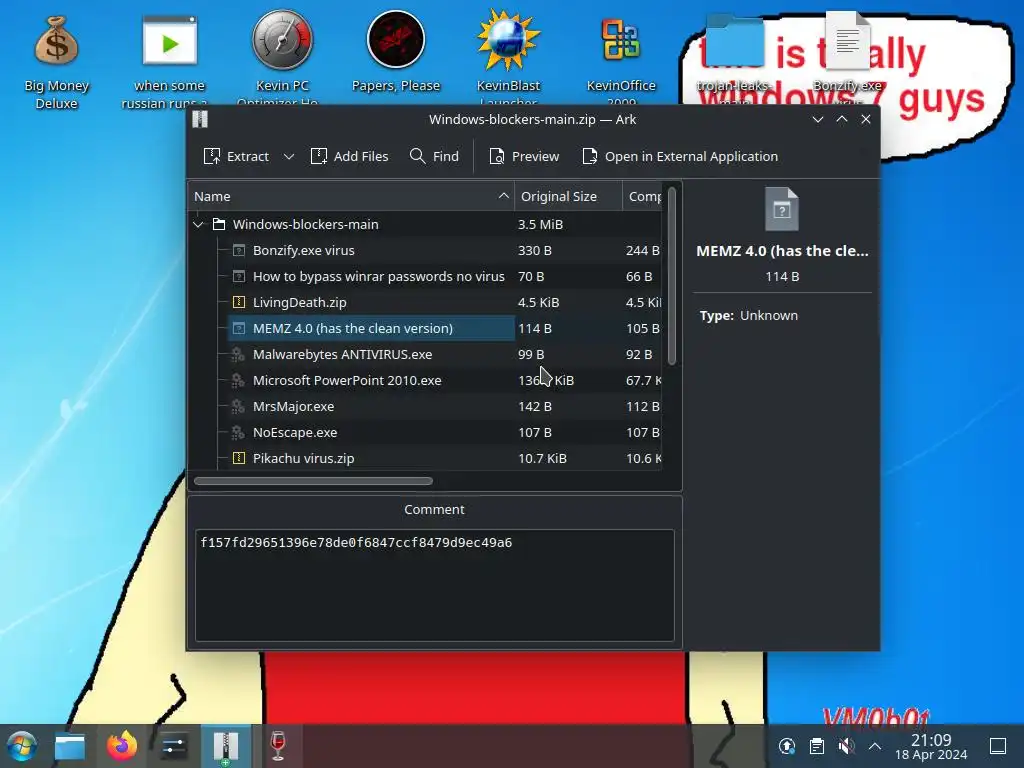This screenshot has height=768, width=1024.
Task: Click the updates tray icon
Action: [787, 746]
